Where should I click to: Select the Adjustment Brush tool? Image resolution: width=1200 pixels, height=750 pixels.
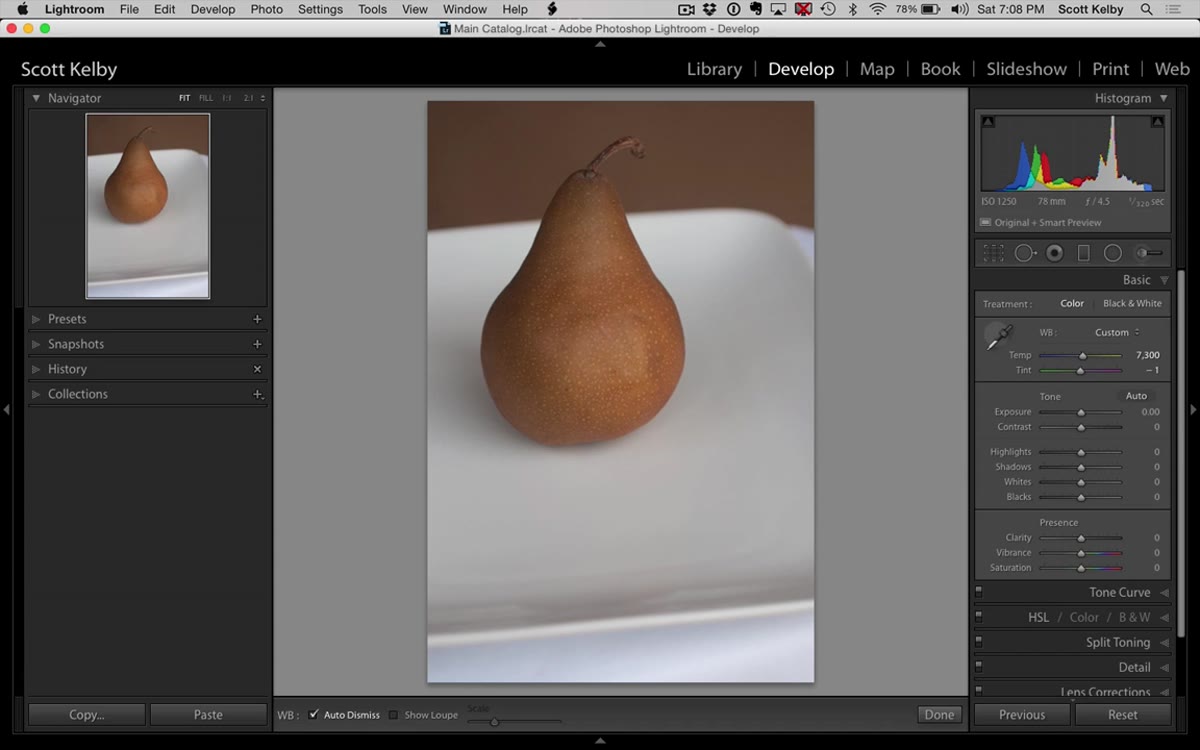1149,253
